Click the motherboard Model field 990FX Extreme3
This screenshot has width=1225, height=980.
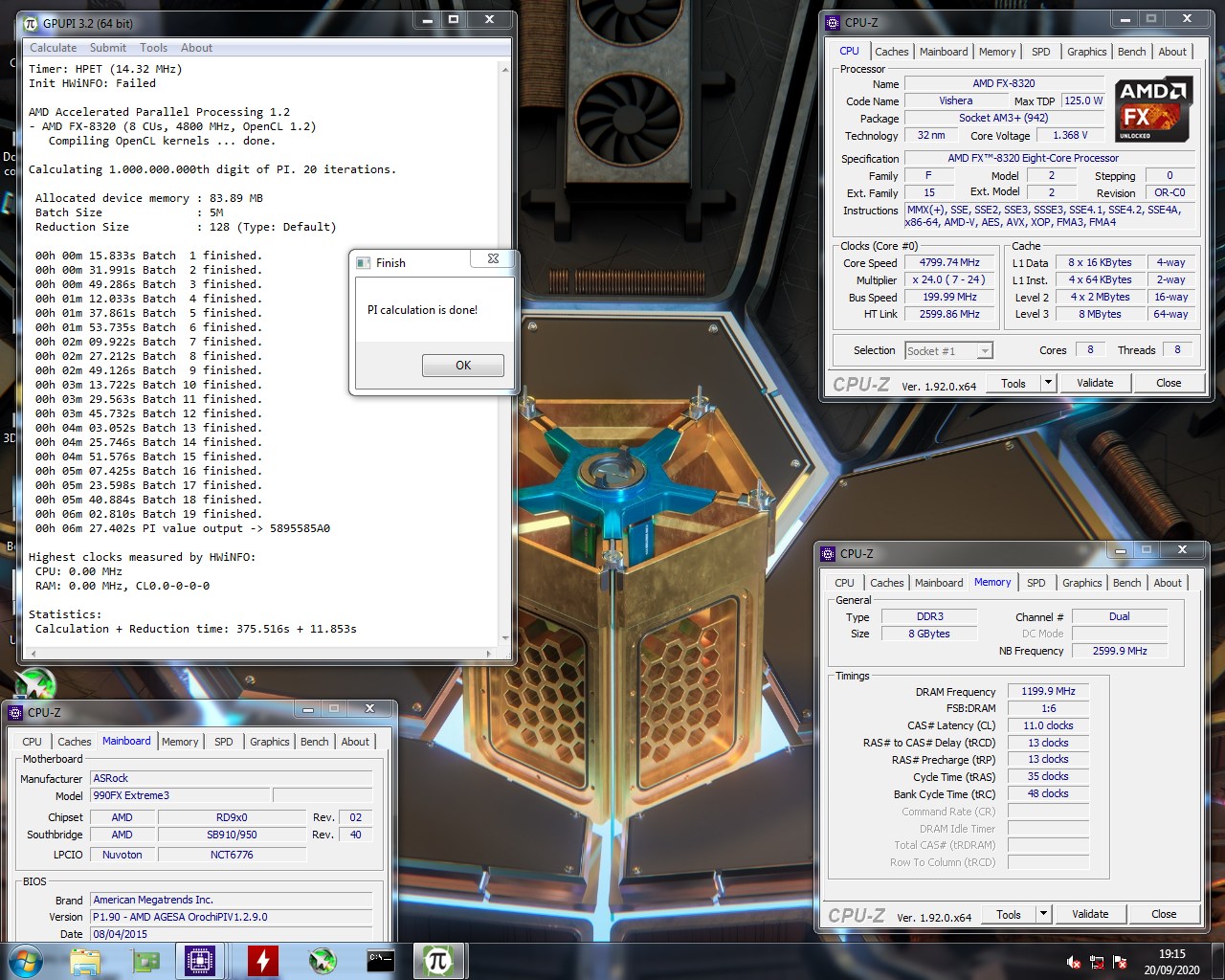coord(181,795)
